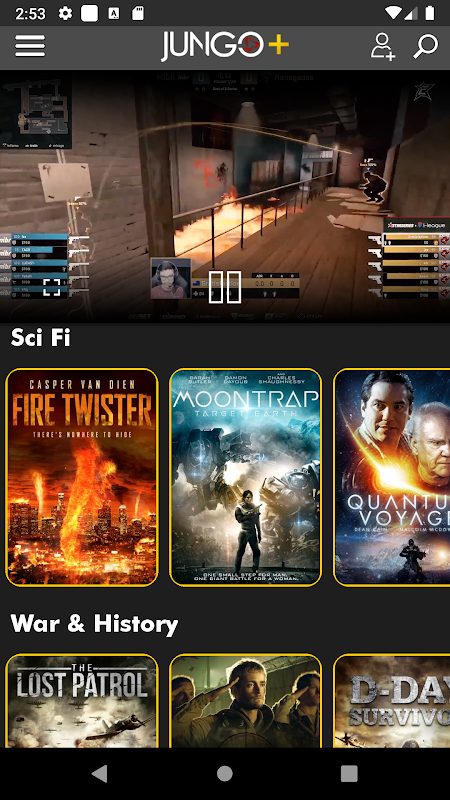The height and width of the screenshot is (800, 450).
Task: Tap the Android home circle button
Action: point(224,773)
